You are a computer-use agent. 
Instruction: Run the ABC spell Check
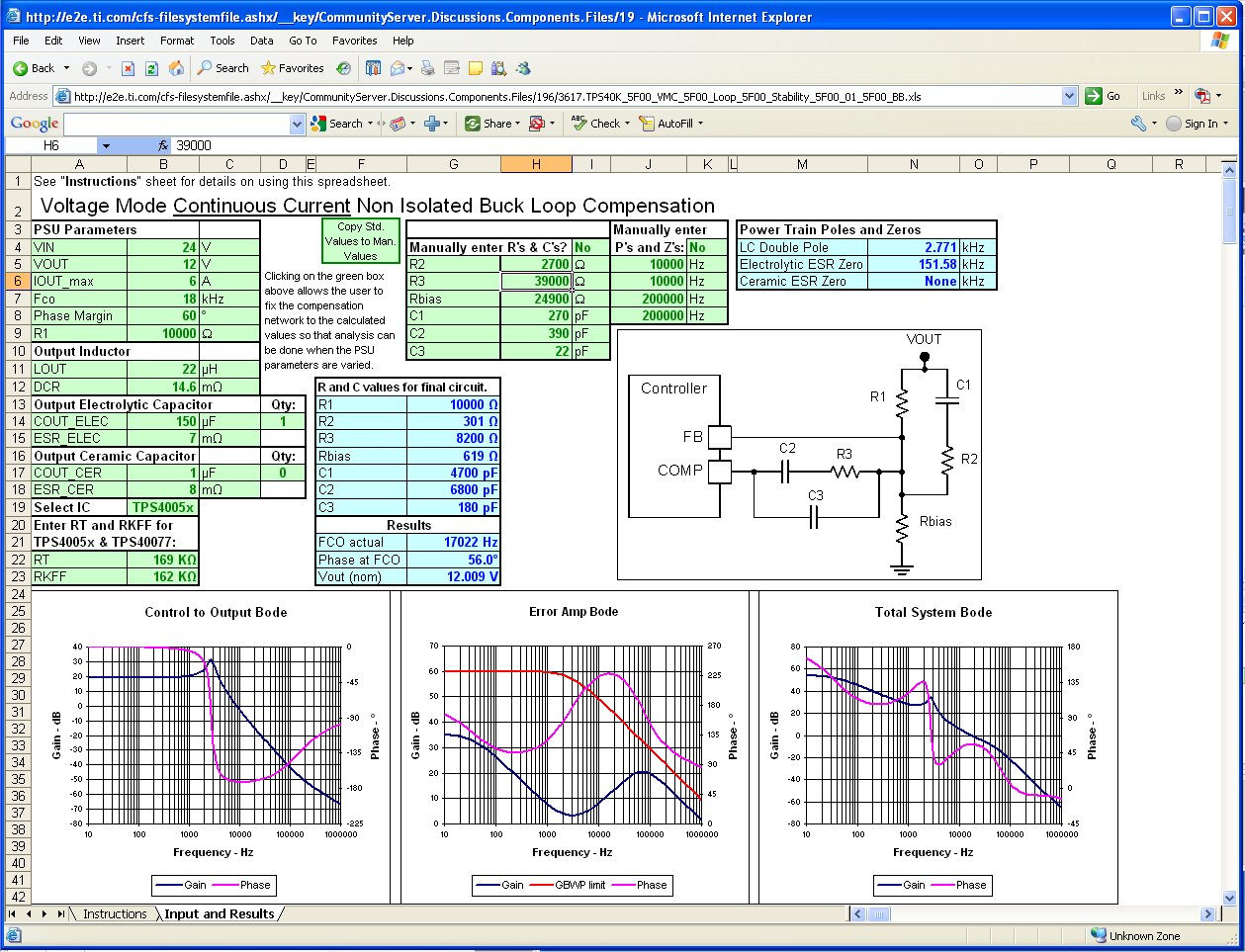pyautogui.click(x=595, y=124)
